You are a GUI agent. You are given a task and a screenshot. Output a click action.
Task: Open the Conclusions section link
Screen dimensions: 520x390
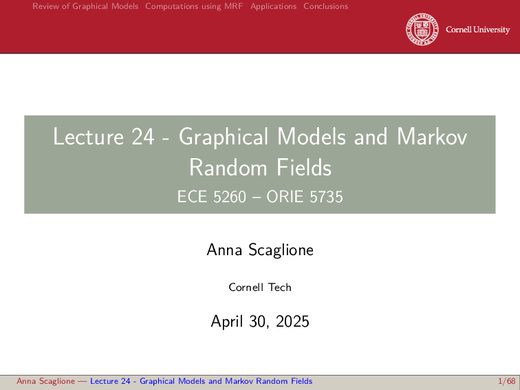coord(326,6)
